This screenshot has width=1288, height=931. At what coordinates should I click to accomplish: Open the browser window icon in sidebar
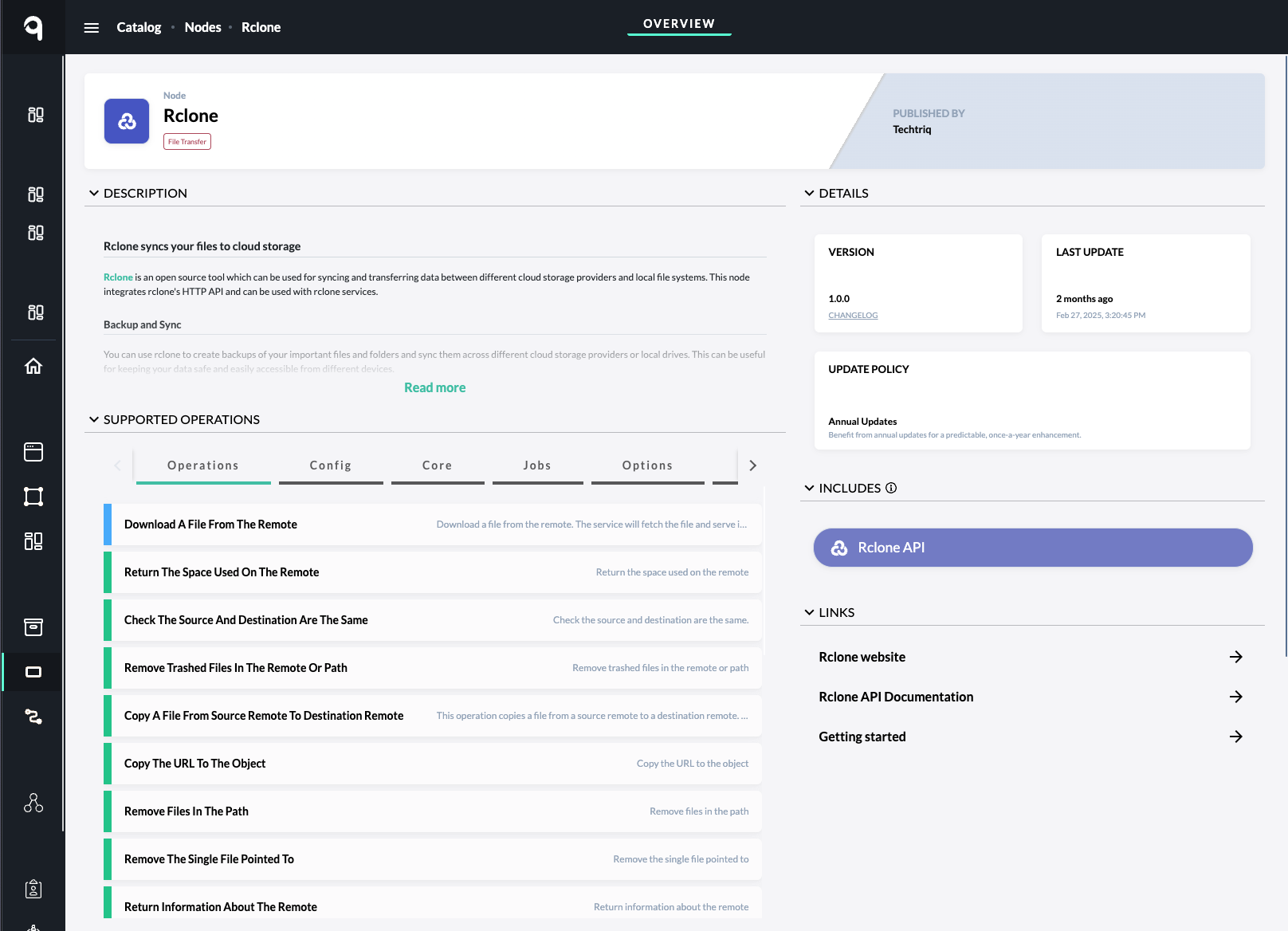click(x=33, y=452)
